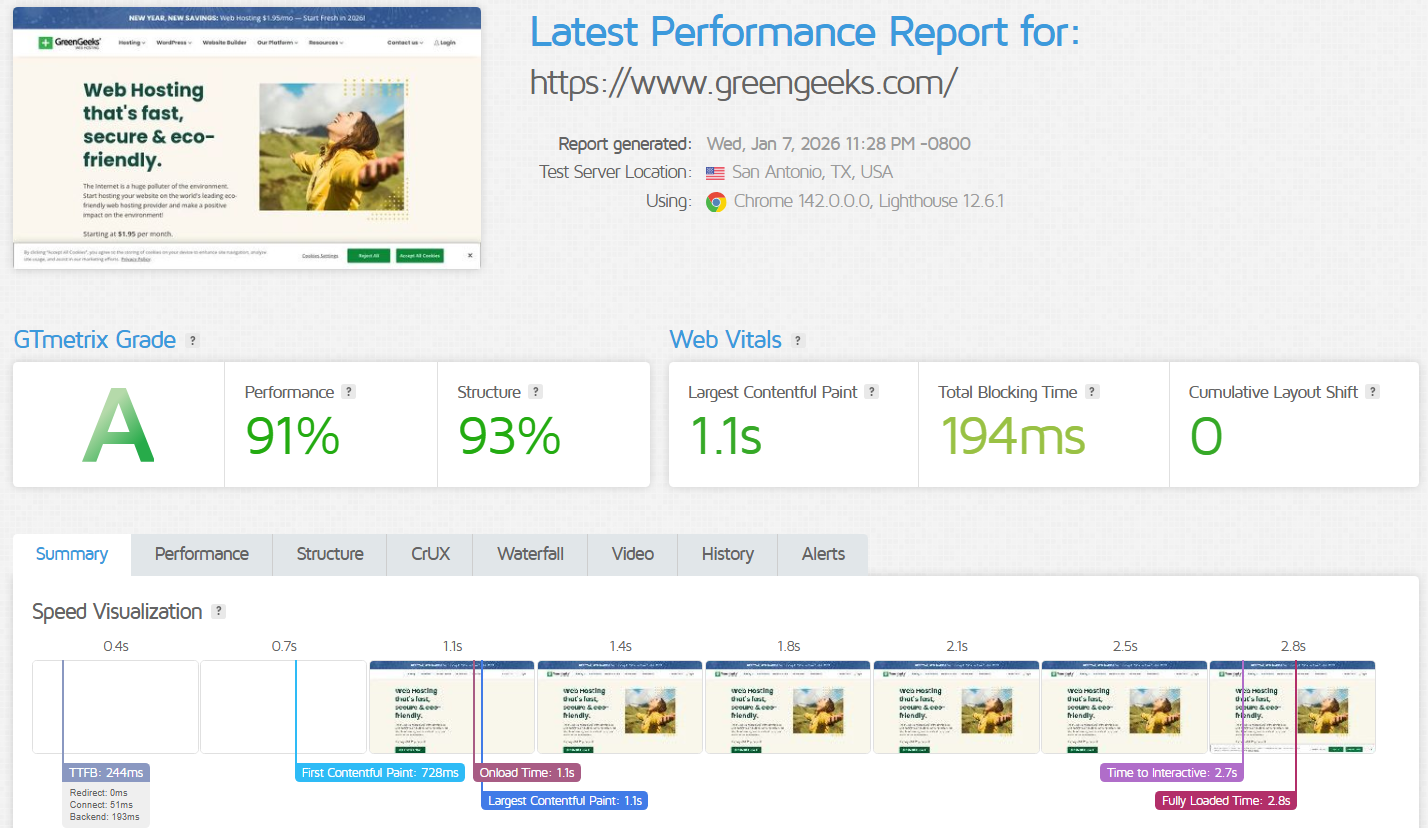Click the Fully Loaded Time 2.8s marker
The image size is (1428, 828).
(1226, 801)
